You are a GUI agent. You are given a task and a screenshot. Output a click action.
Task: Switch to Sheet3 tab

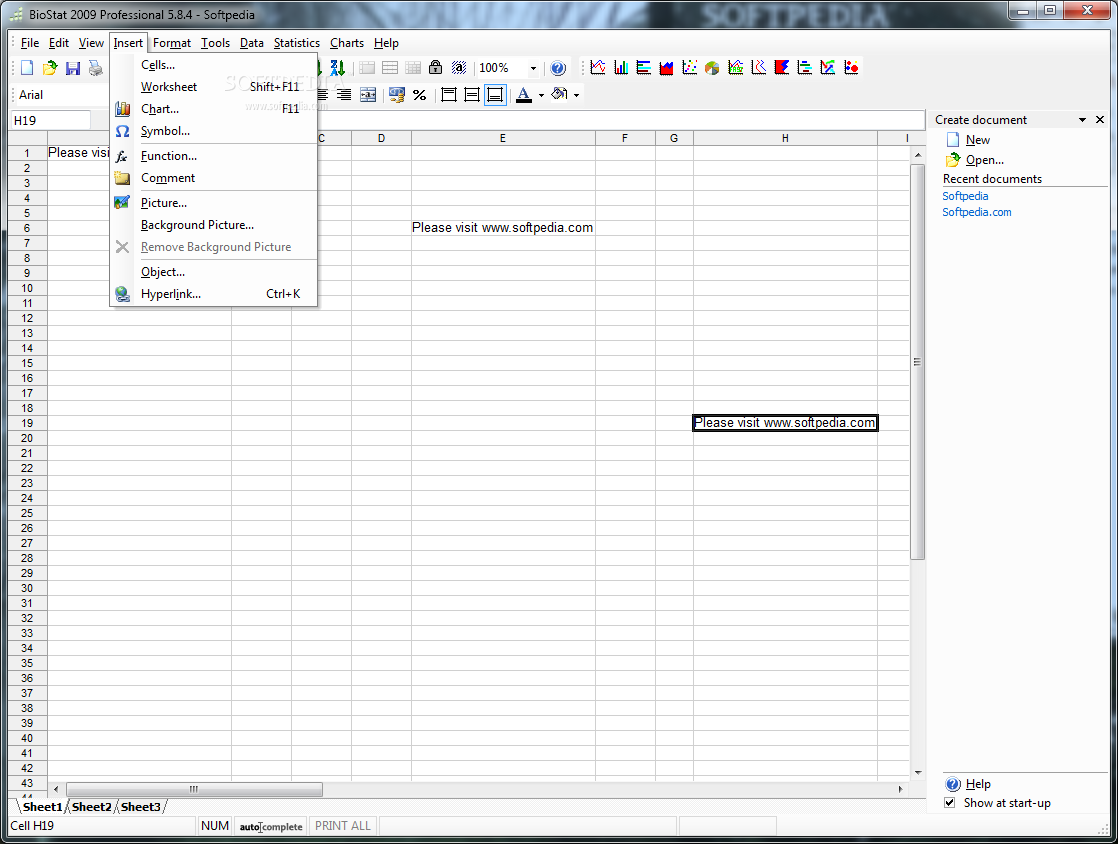(140, 807)
